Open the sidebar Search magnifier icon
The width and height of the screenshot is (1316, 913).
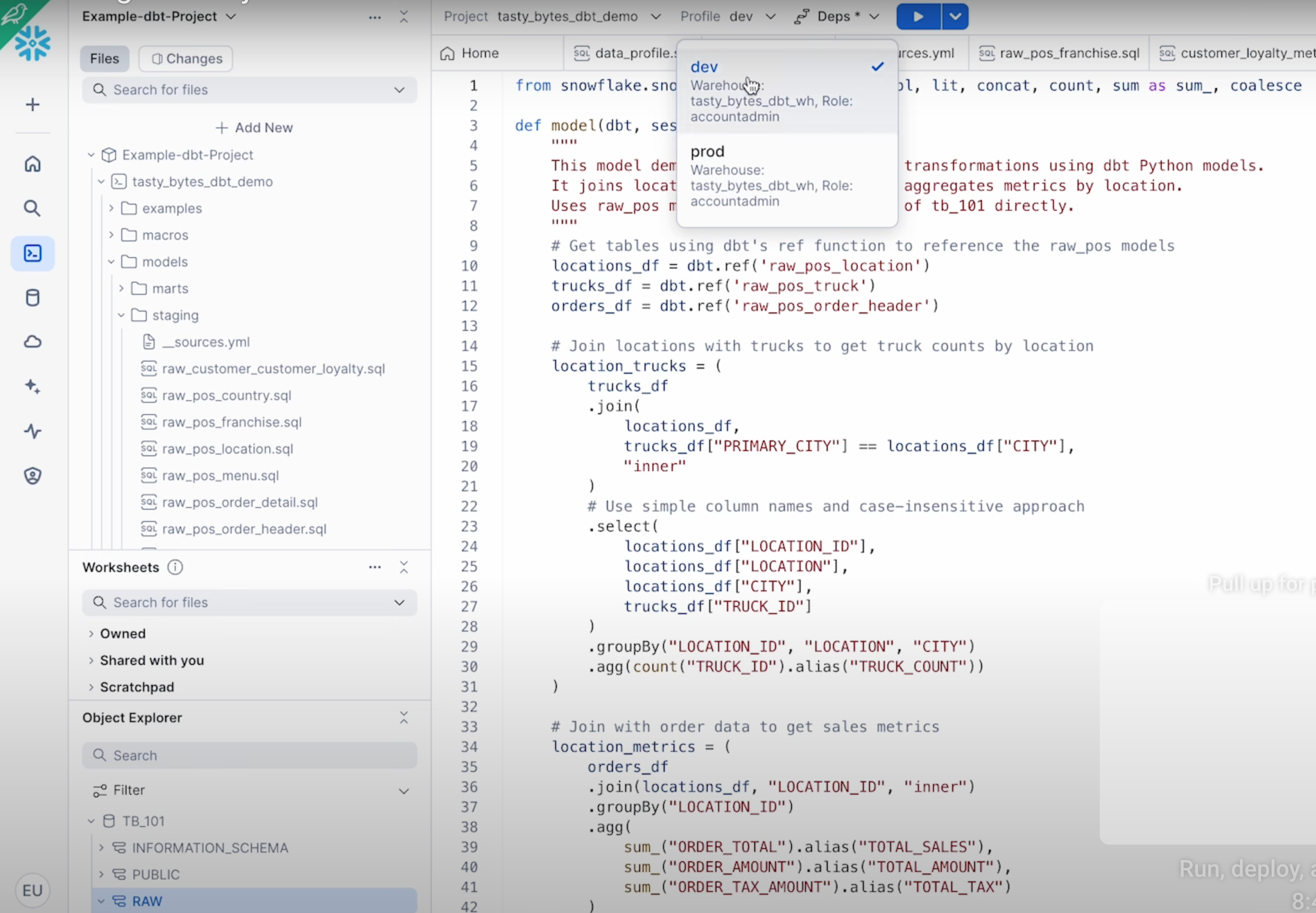point(33,208)
